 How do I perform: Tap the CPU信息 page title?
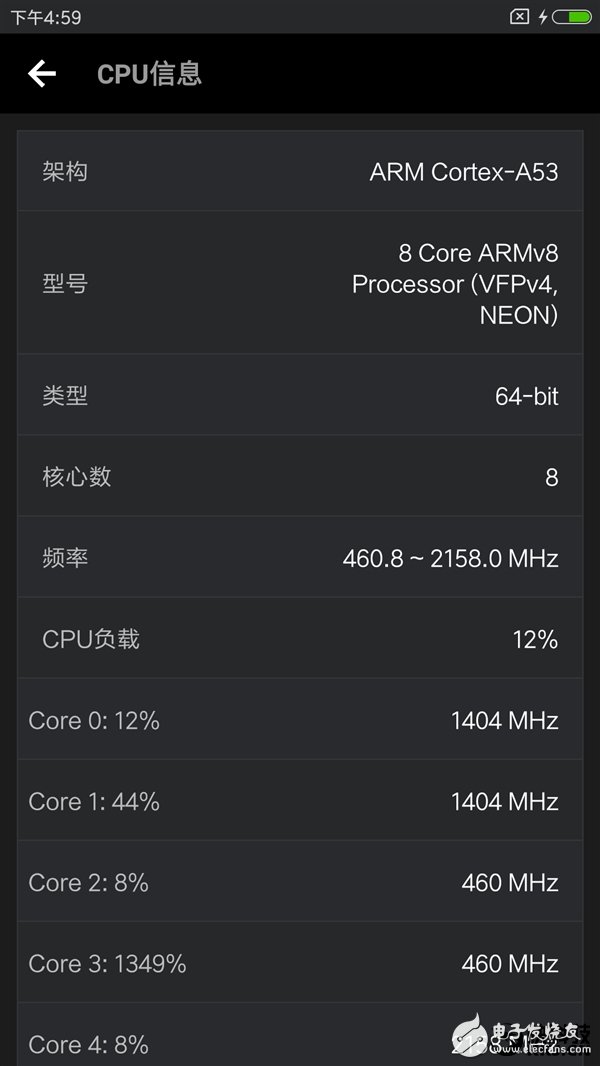[x=149, y=73]
